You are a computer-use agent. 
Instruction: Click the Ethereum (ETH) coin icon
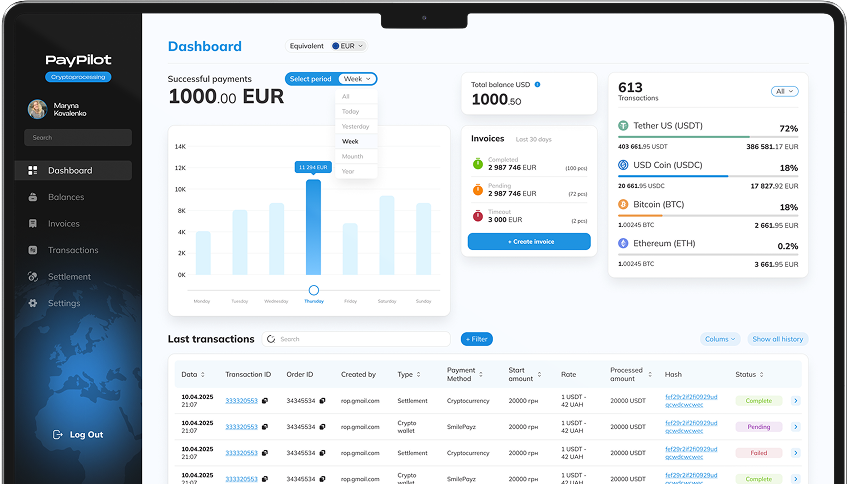(623, 243)
